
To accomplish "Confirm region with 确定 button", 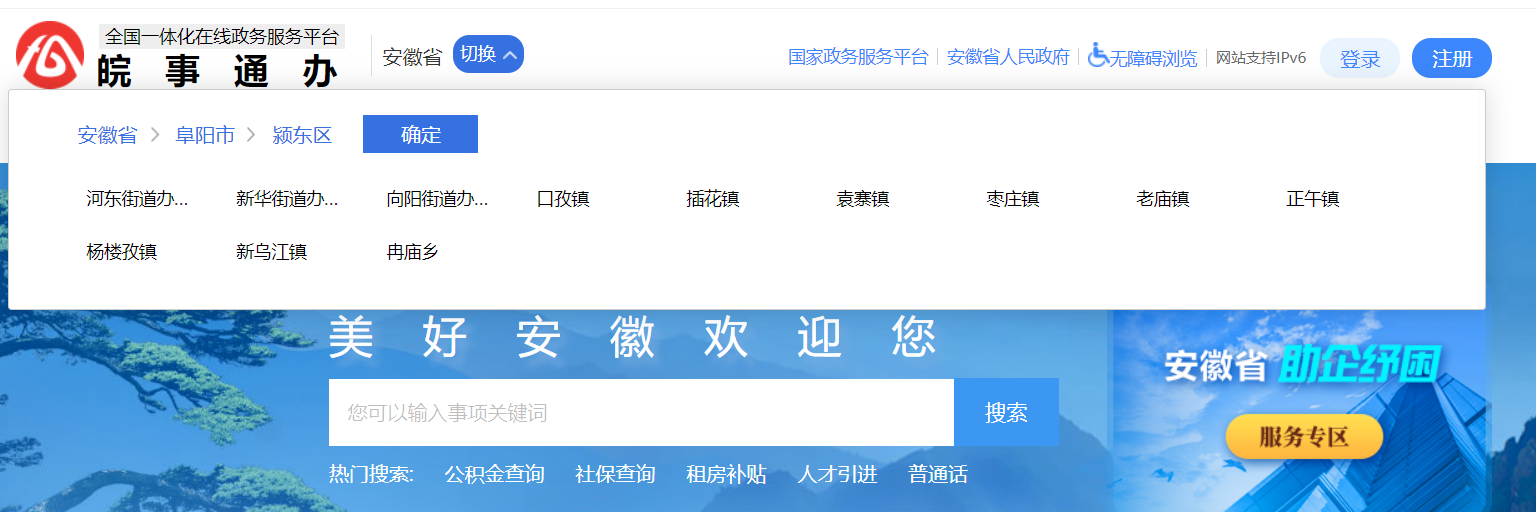I will (420, 135).
